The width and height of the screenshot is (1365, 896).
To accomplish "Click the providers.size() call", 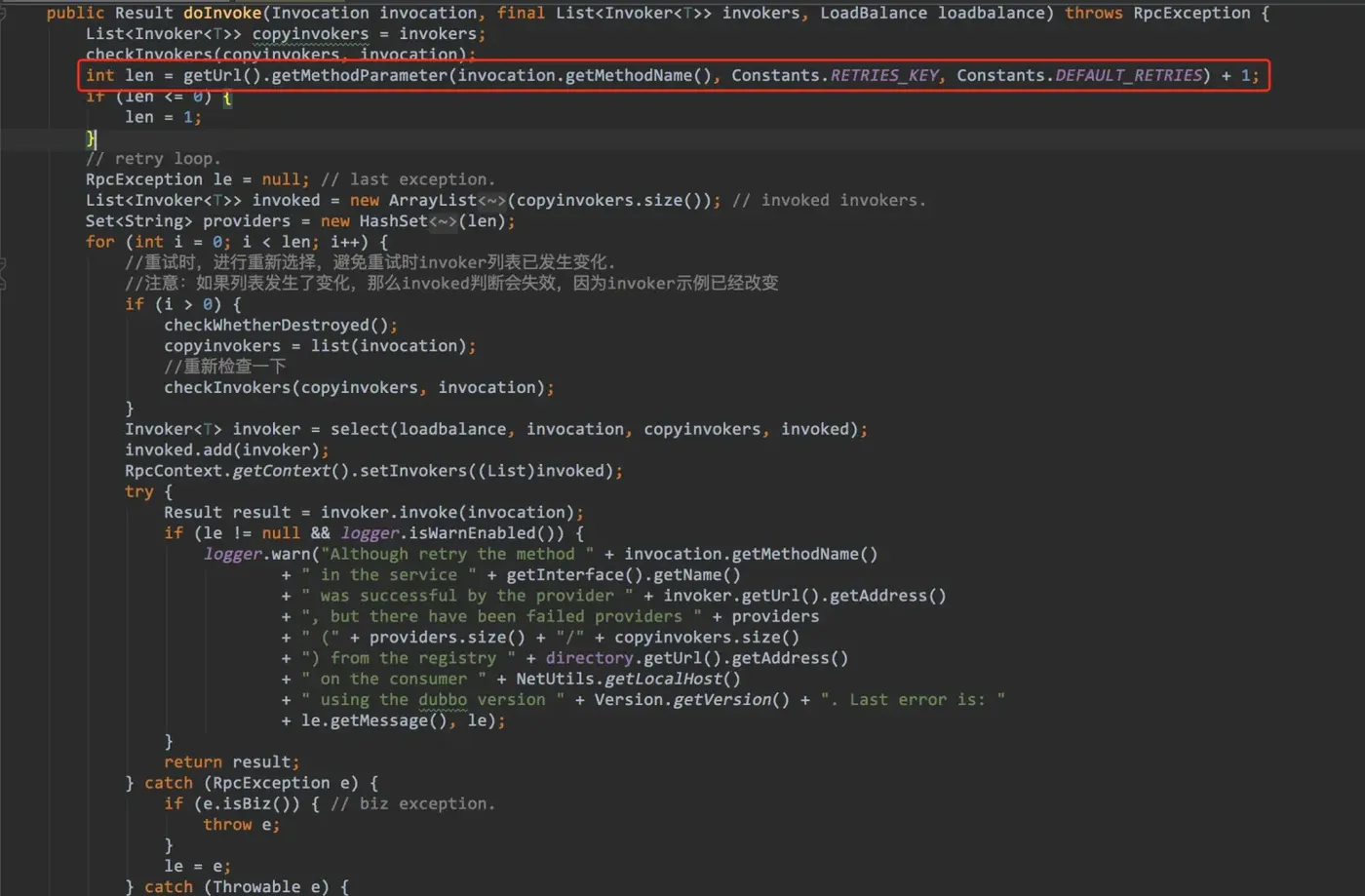I will [x=447, y=638].
